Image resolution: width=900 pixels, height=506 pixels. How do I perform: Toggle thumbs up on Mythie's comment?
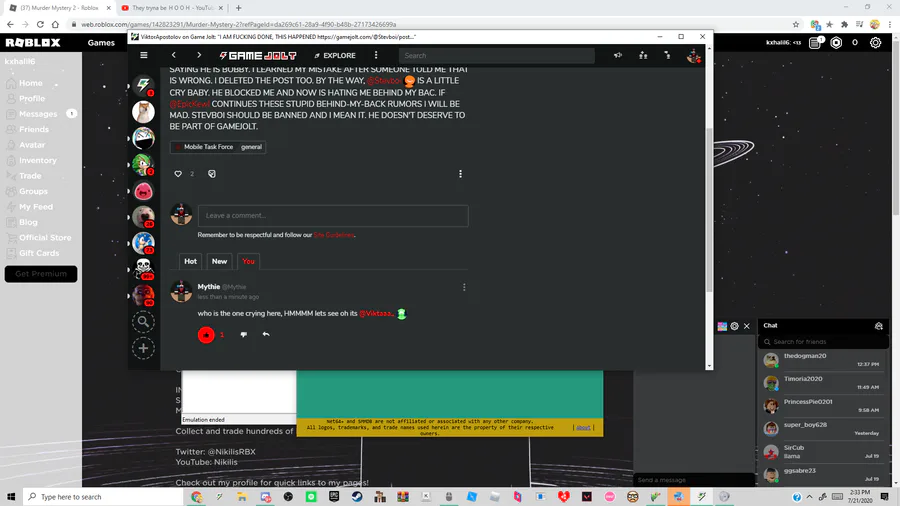(206, 335)
